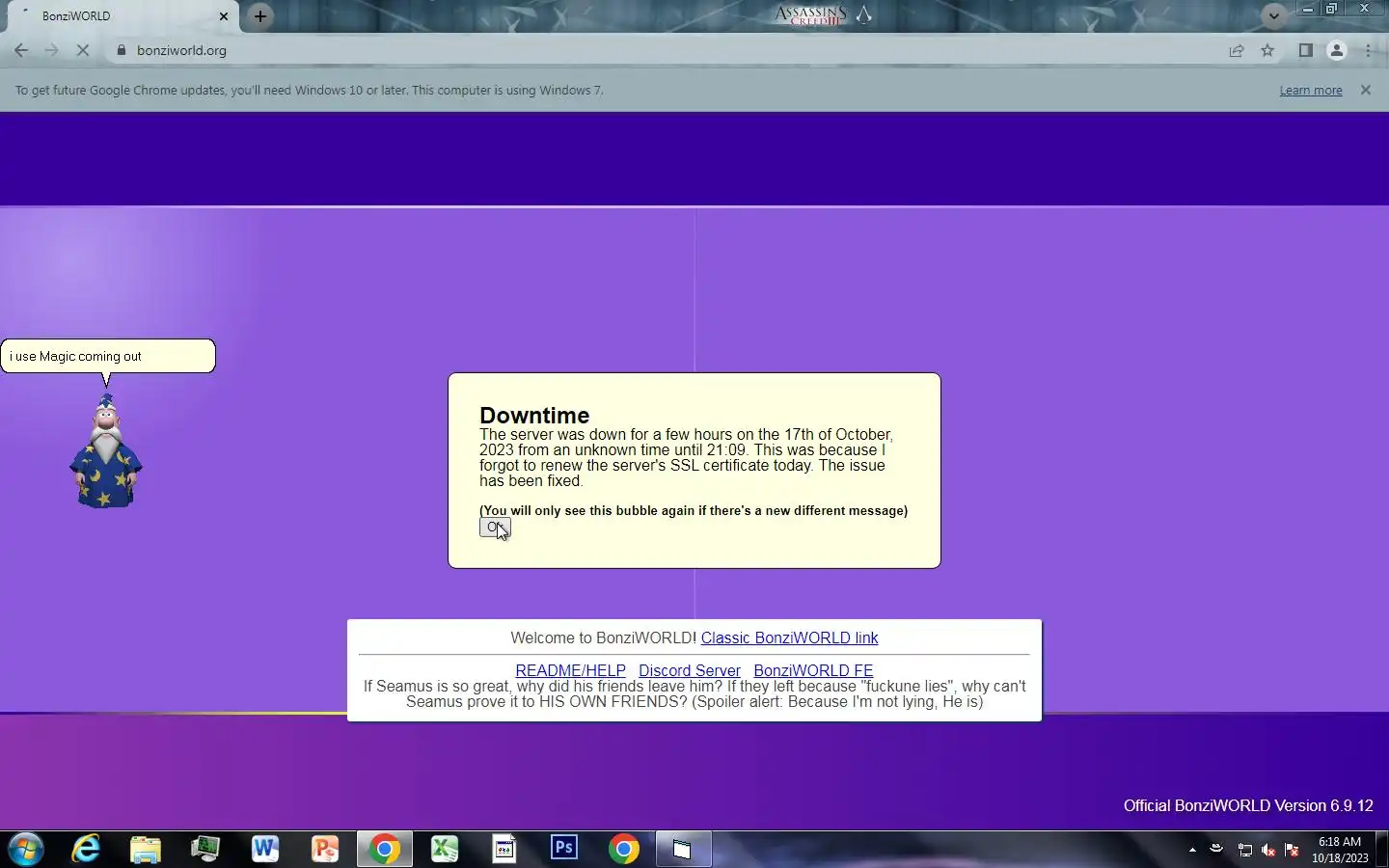1389x868 pixels.
Task: Click the muted volume tray icon
Action: click(1268, 850)
